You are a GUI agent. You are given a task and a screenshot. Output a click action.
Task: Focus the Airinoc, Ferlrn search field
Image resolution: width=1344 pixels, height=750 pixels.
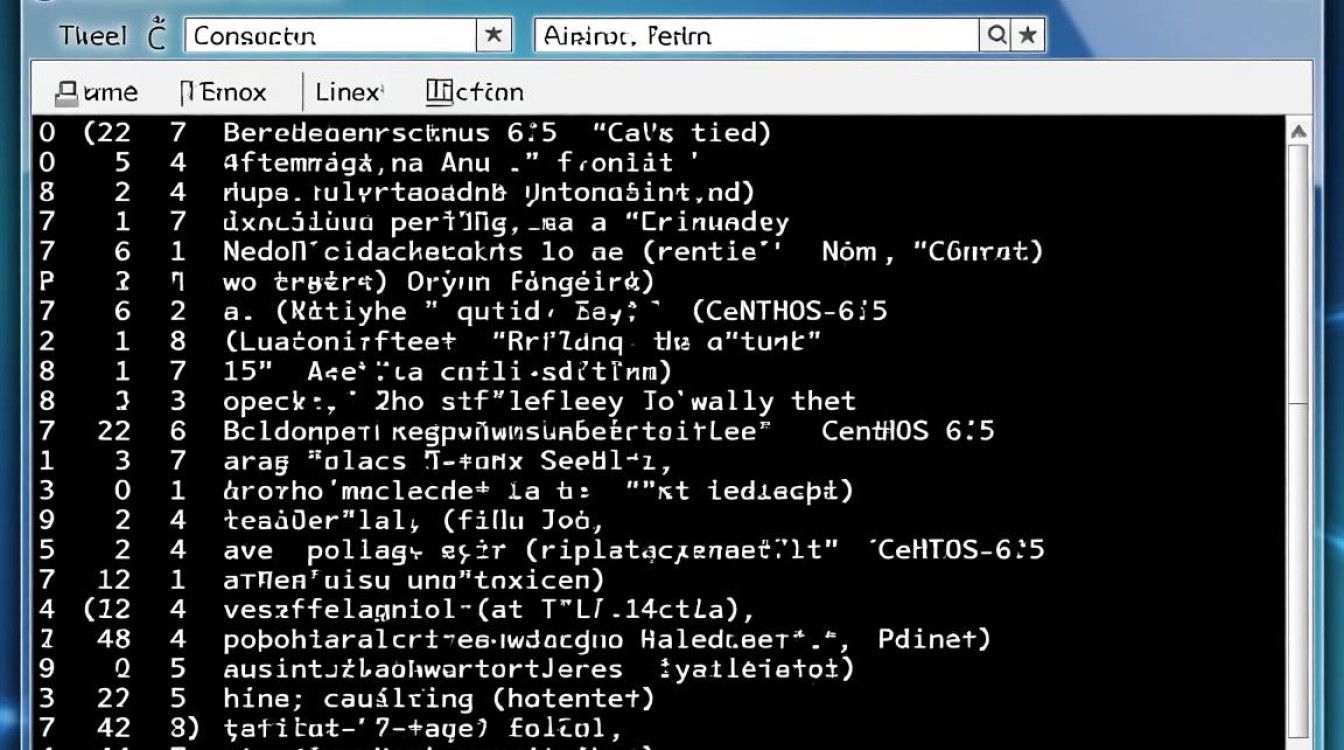[x=757, y=36]
